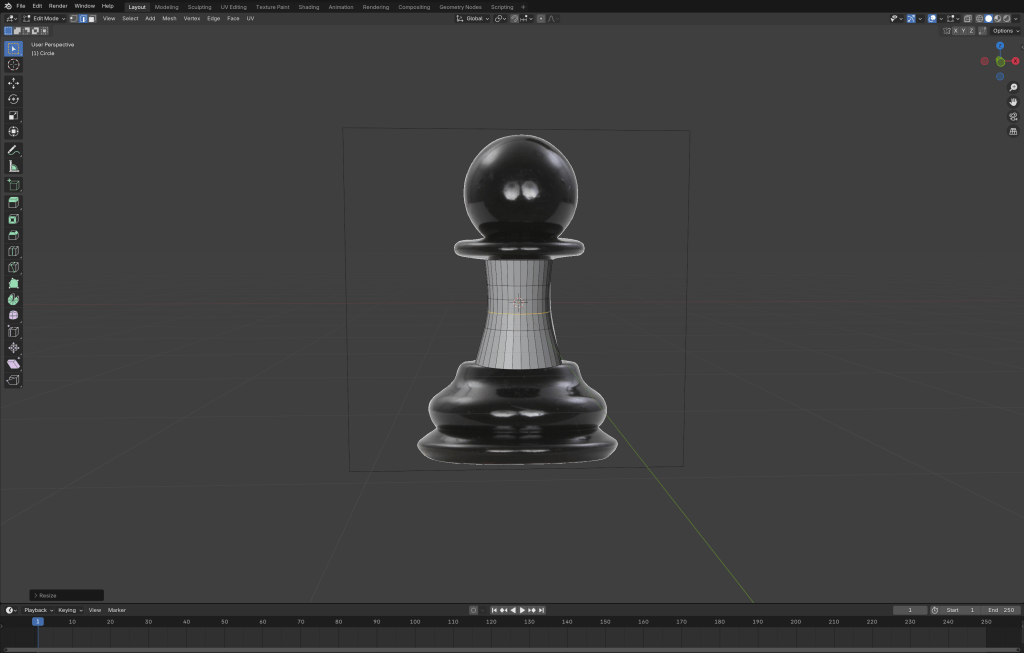Click the pan view hand icon

coord(1013,102)
